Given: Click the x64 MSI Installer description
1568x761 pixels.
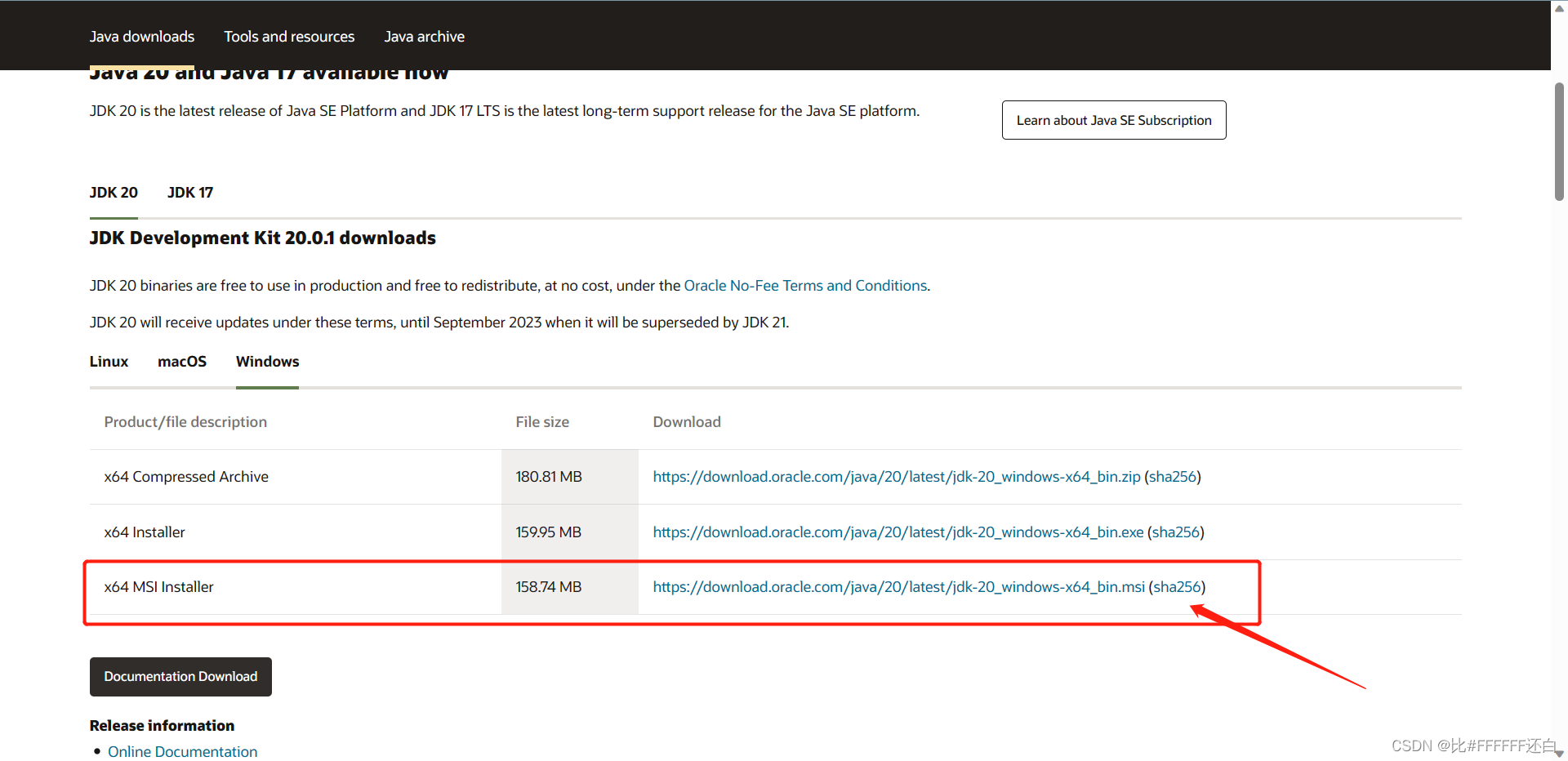Looking at the screenshot, I should (158, 587).
